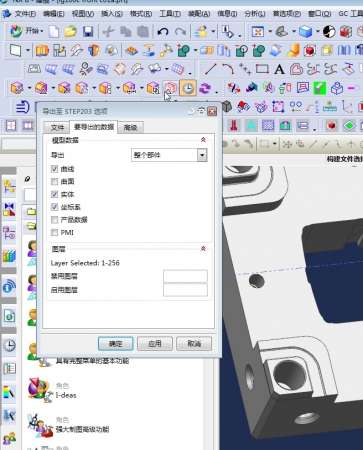This screenshot has width=363, height=450.
Task: Enable the PMI checkbox
Action: tap(54, 232)
